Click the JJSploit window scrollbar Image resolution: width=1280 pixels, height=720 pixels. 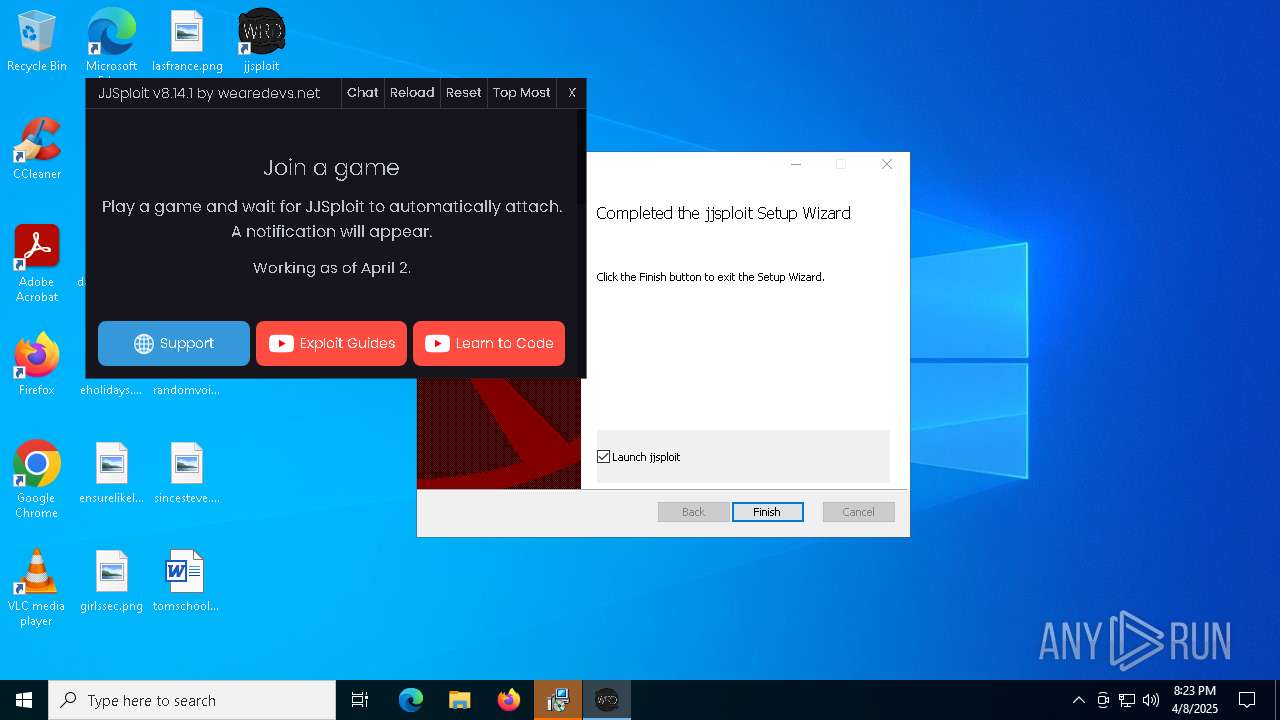click(579, 158)
